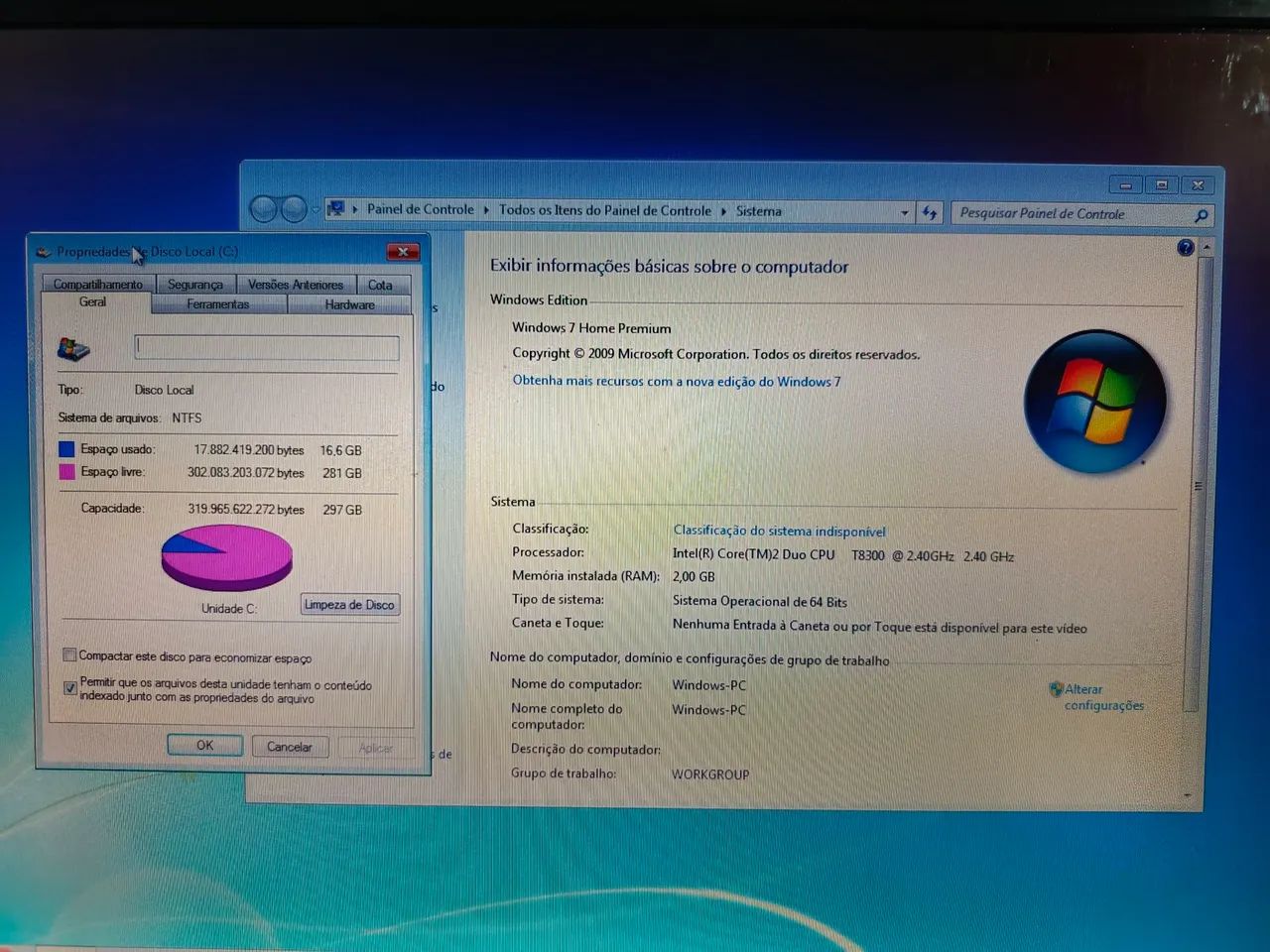Toggle Compactar este disco para economizar espaço
Image resolution: width=1270 pixels, height=952 pixels.
pos(69,654)
